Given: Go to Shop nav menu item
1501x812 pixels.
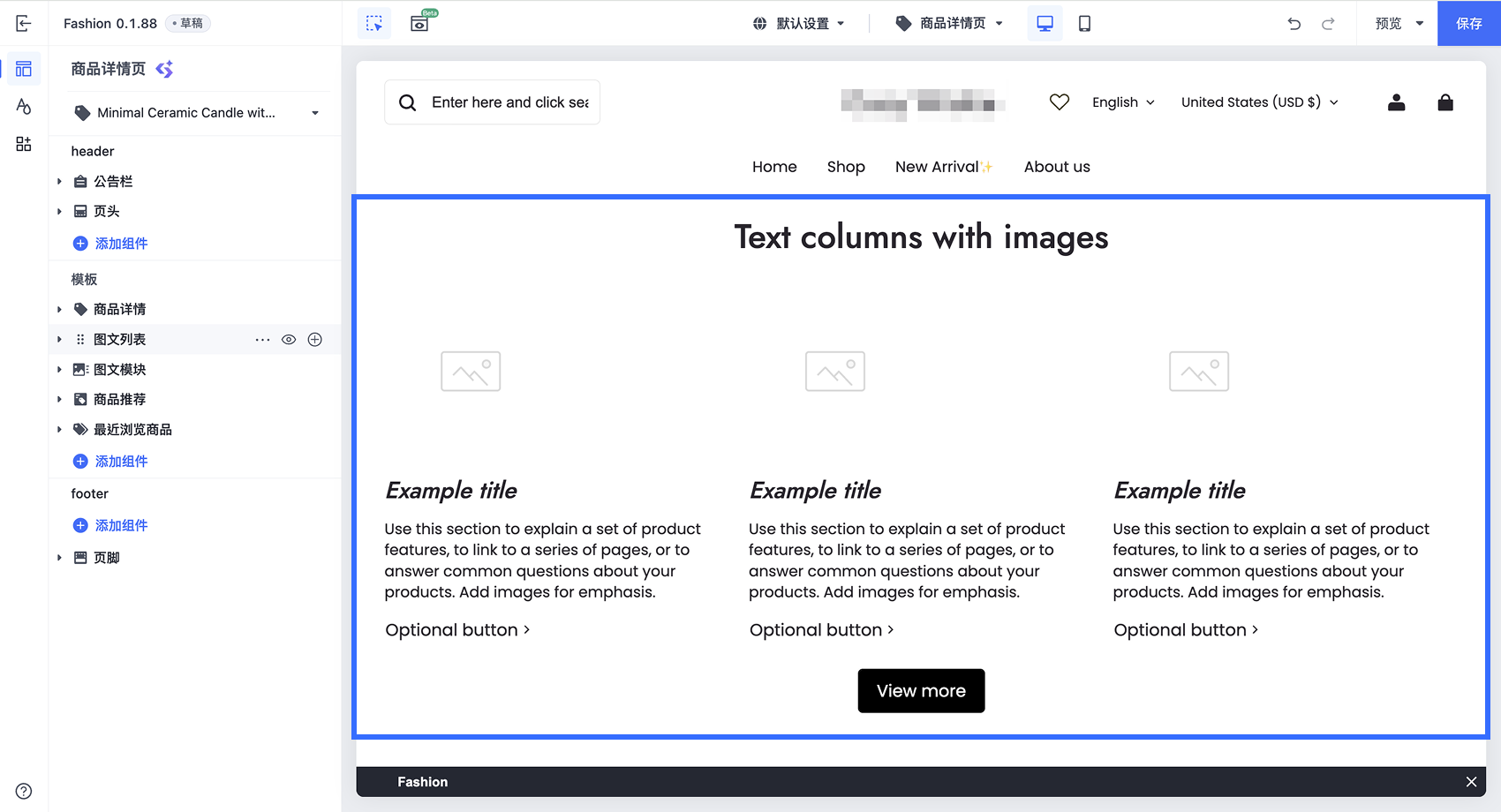Looking at the screenshot, I should pyautogui.click(x=846, y=167).
